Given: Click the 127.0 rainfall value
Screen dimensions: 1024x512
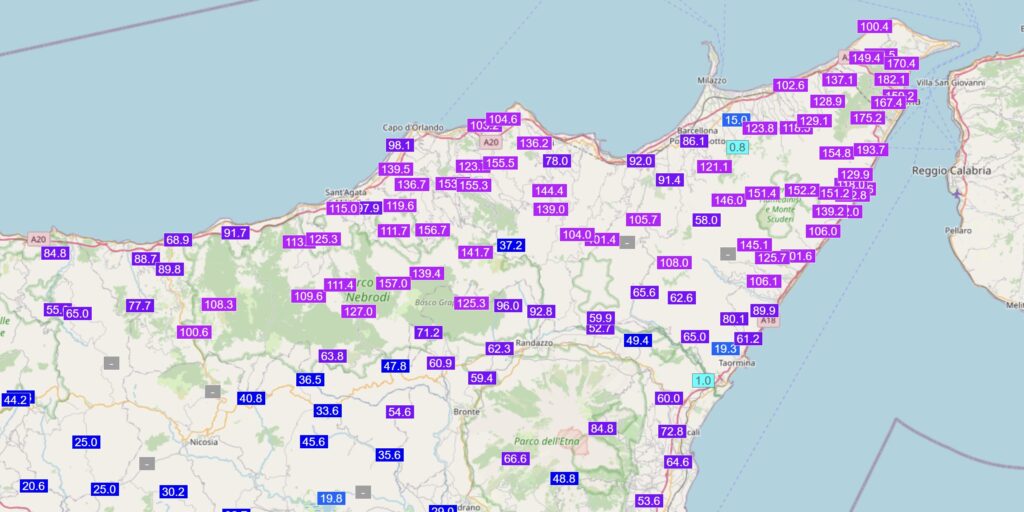Looking at the screenshot, I should [x=359, y=312].
